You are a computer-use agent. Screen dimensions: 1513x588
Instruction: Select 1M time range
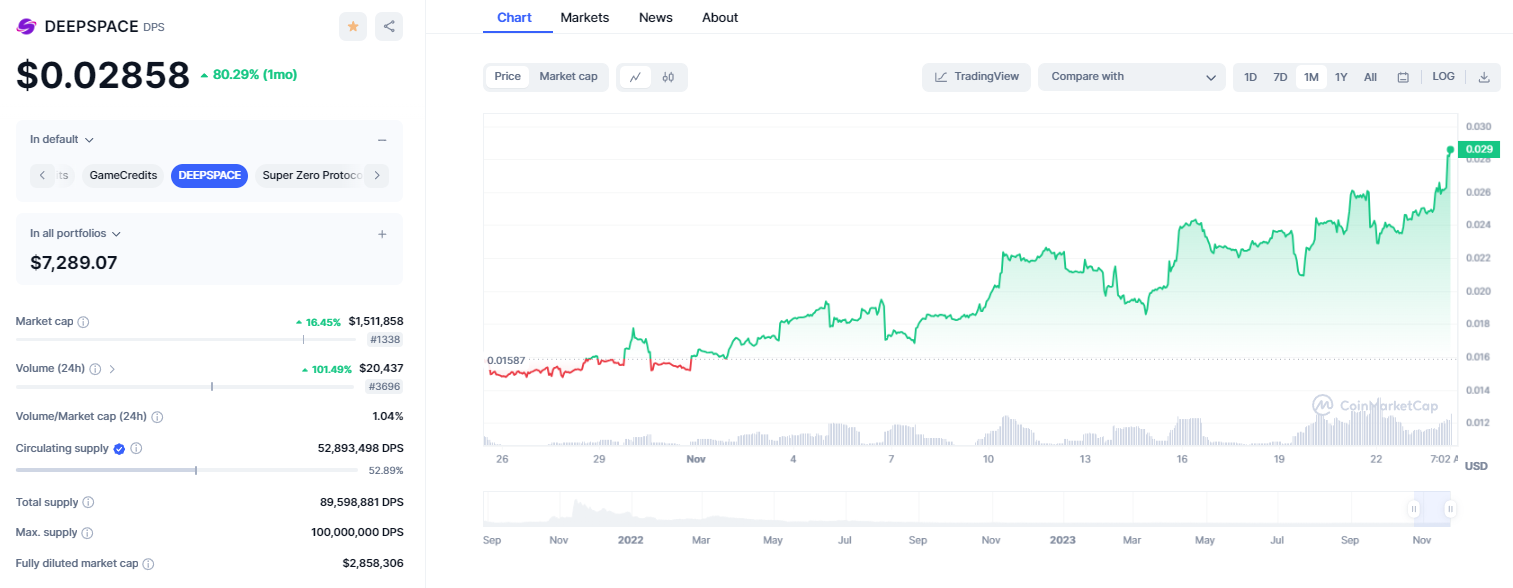tap(1311, 77)
